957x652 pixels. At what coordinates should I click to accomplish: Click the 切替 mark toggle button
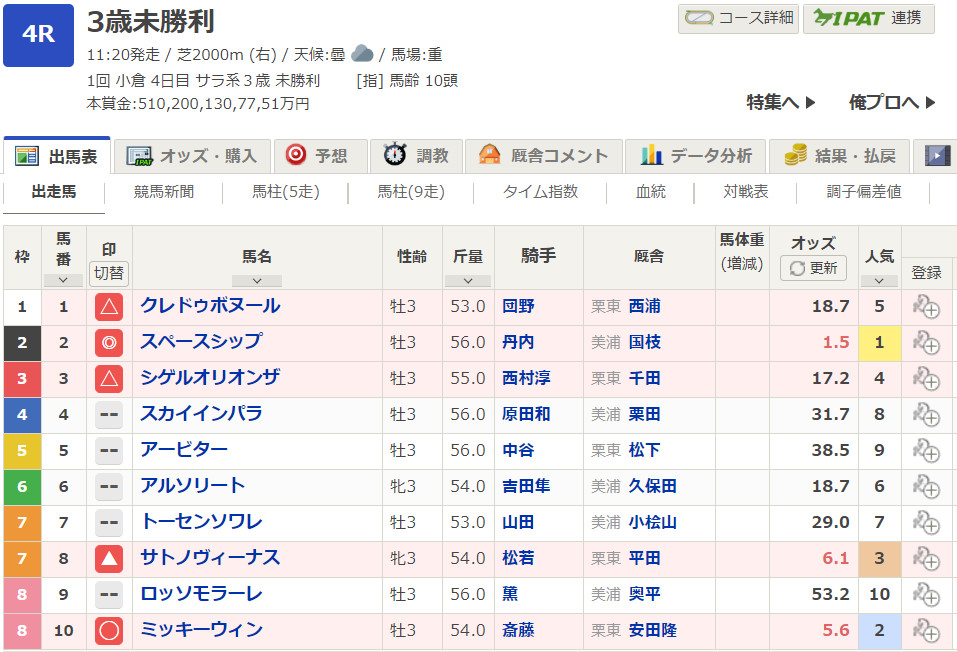[x=109, y=273]
